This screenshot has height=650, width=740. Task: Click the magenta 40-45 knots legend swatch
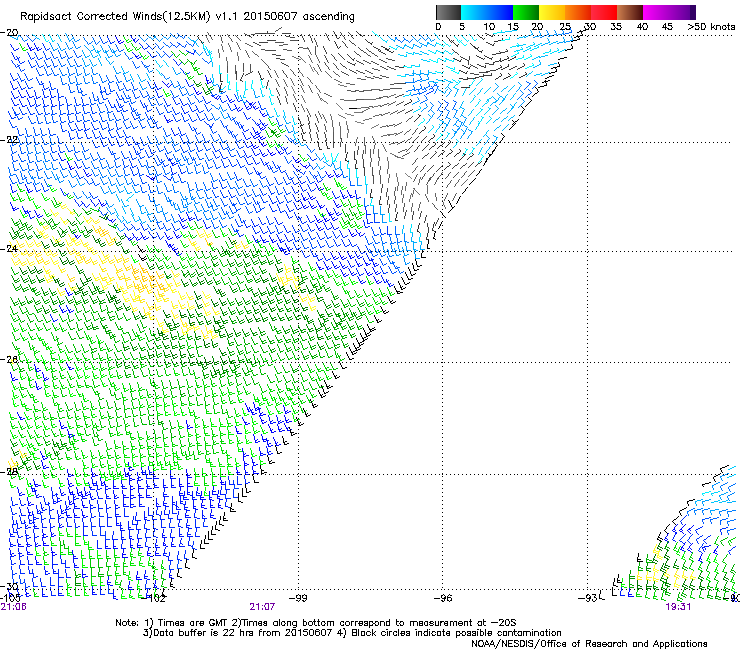tap(656, 12)
